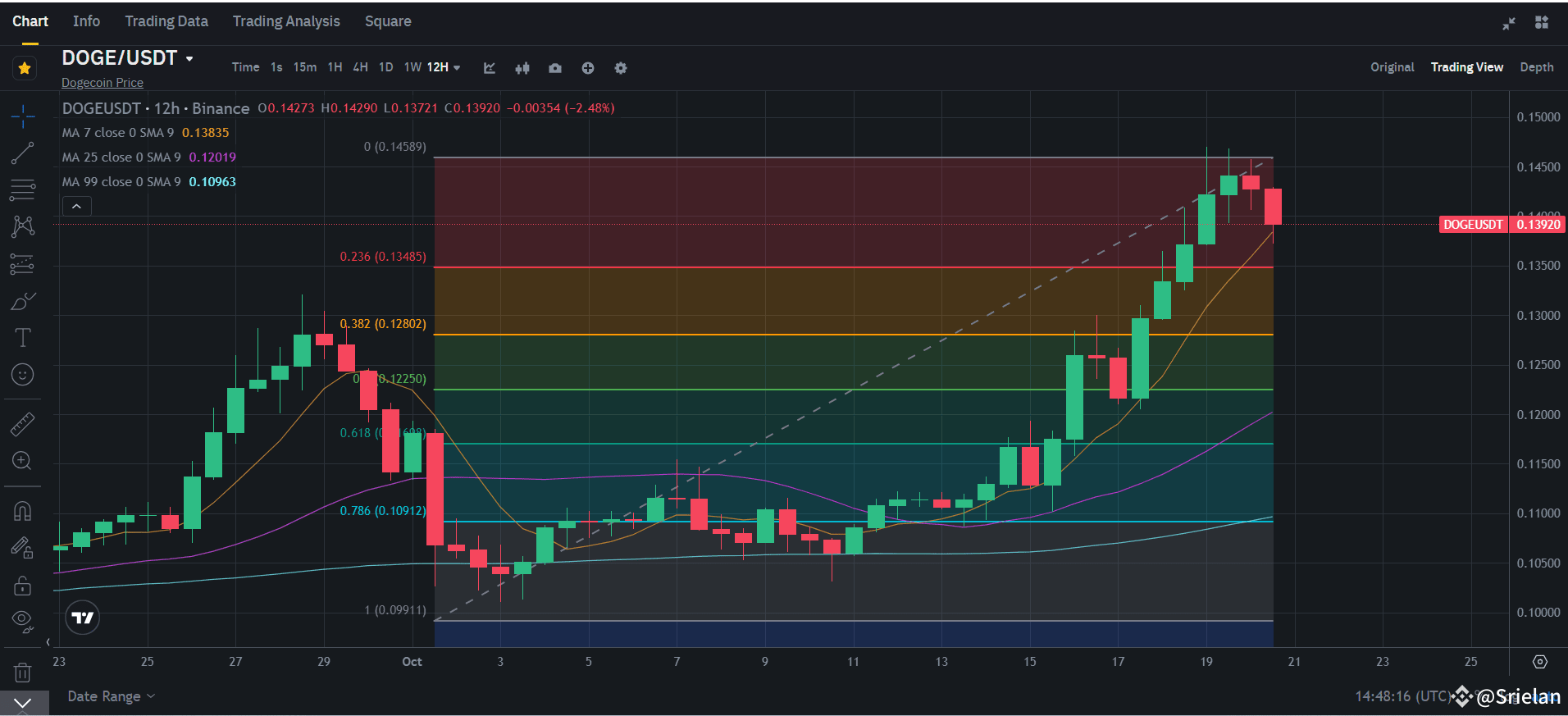
Task: Switch chart view to Original
Action: click(1393, 67)
